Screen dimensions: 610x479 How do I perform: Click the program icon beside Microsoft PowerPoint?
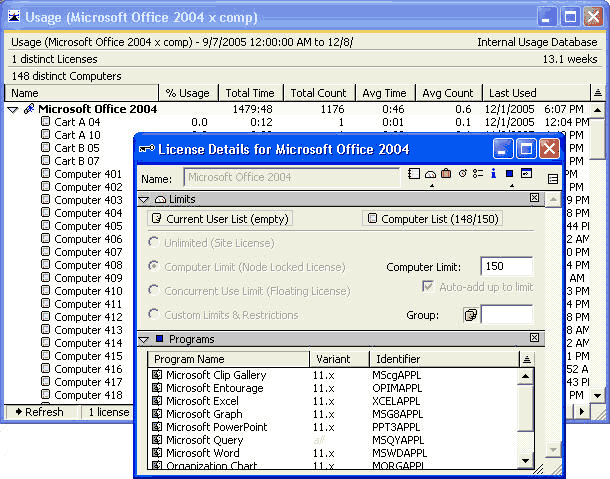coord(157,427)
